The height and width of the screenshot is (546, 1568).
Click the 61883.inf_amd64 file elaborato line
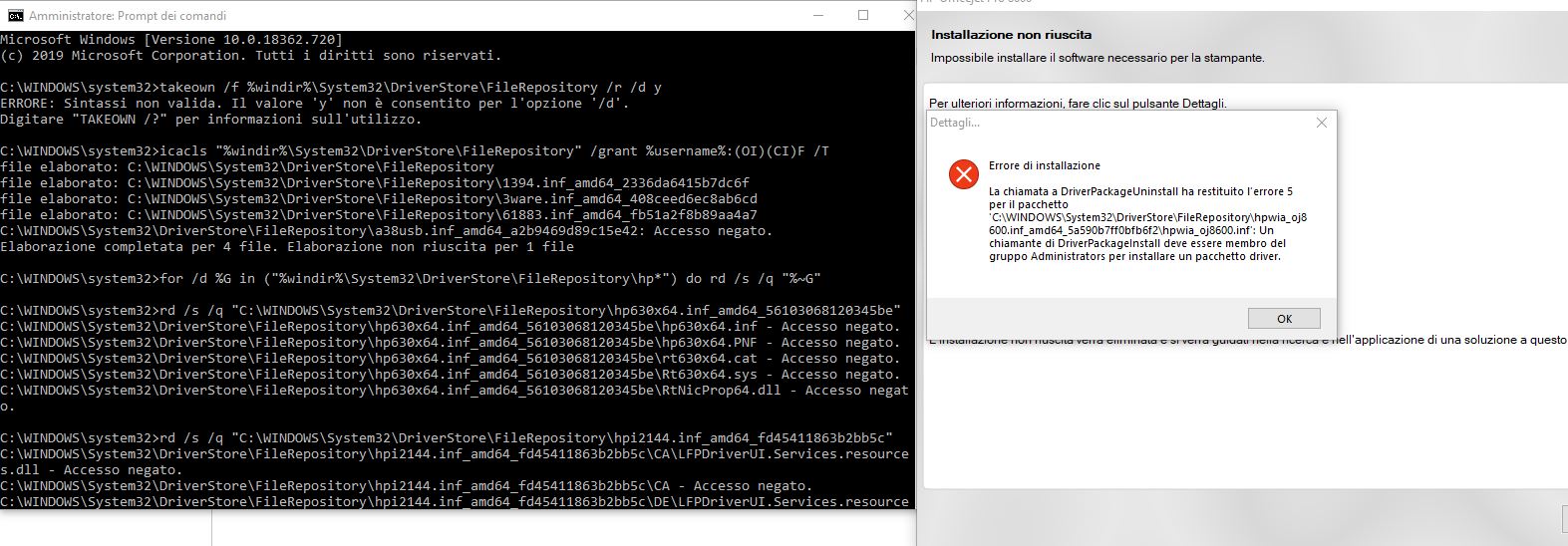coord(379,214)
